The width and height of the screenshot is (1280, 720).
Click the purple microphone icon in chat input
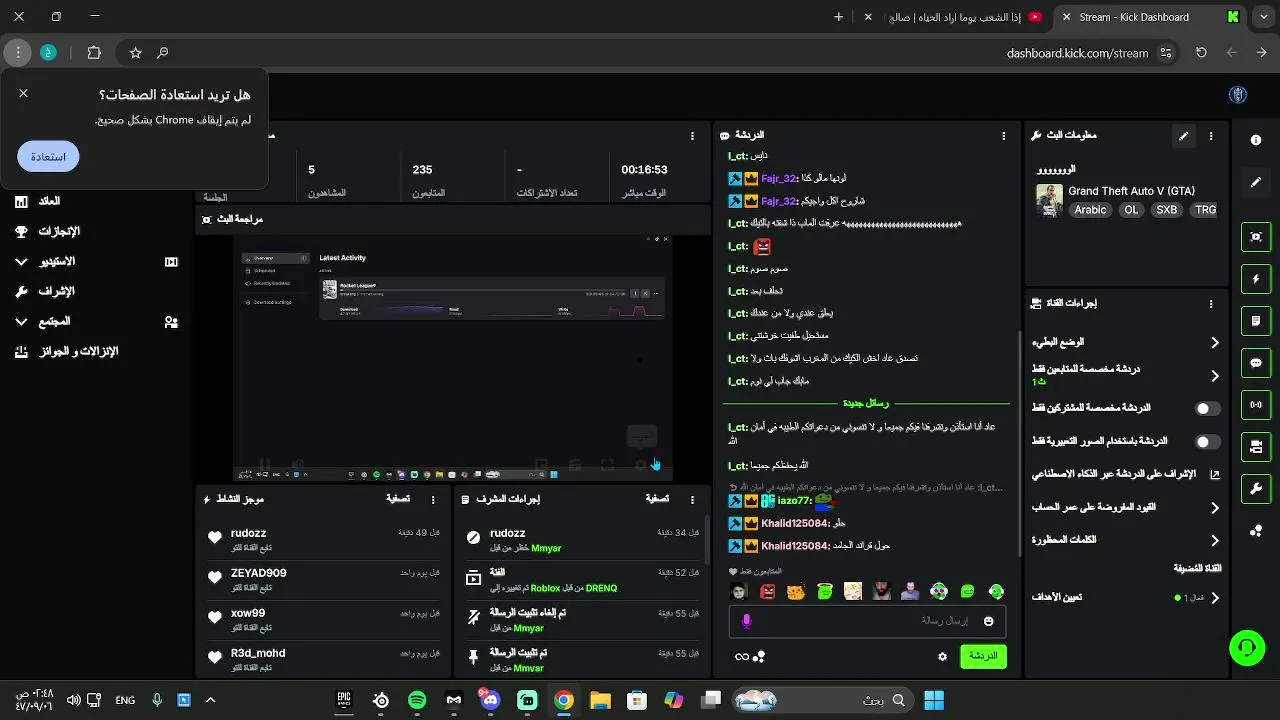(x=746, y=621)
